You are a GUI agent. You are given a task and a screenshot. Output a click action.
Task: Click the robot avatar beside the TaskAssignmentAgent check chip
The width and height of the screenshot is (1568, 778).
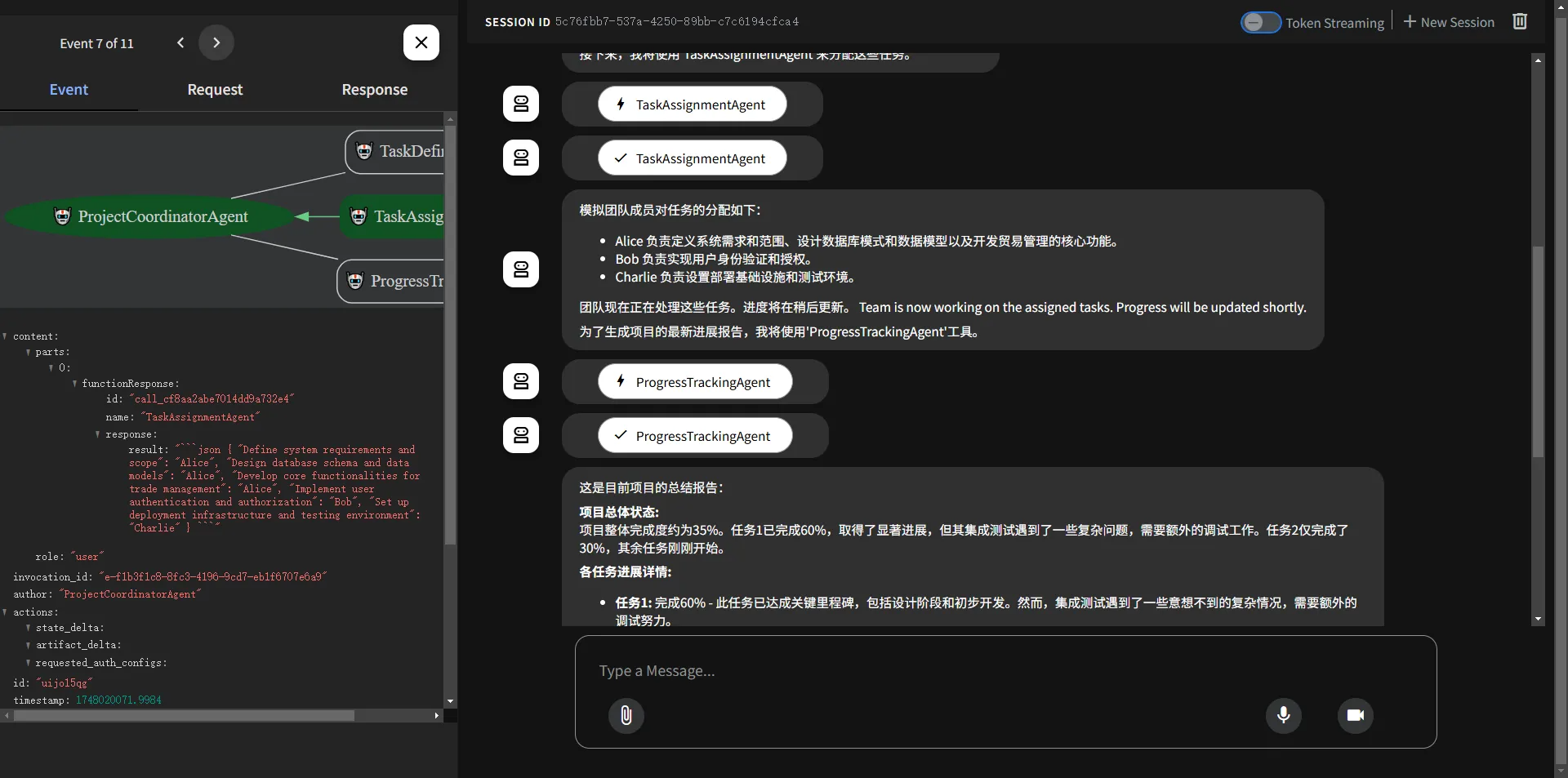pyautogui.click(x=521, y=158)
